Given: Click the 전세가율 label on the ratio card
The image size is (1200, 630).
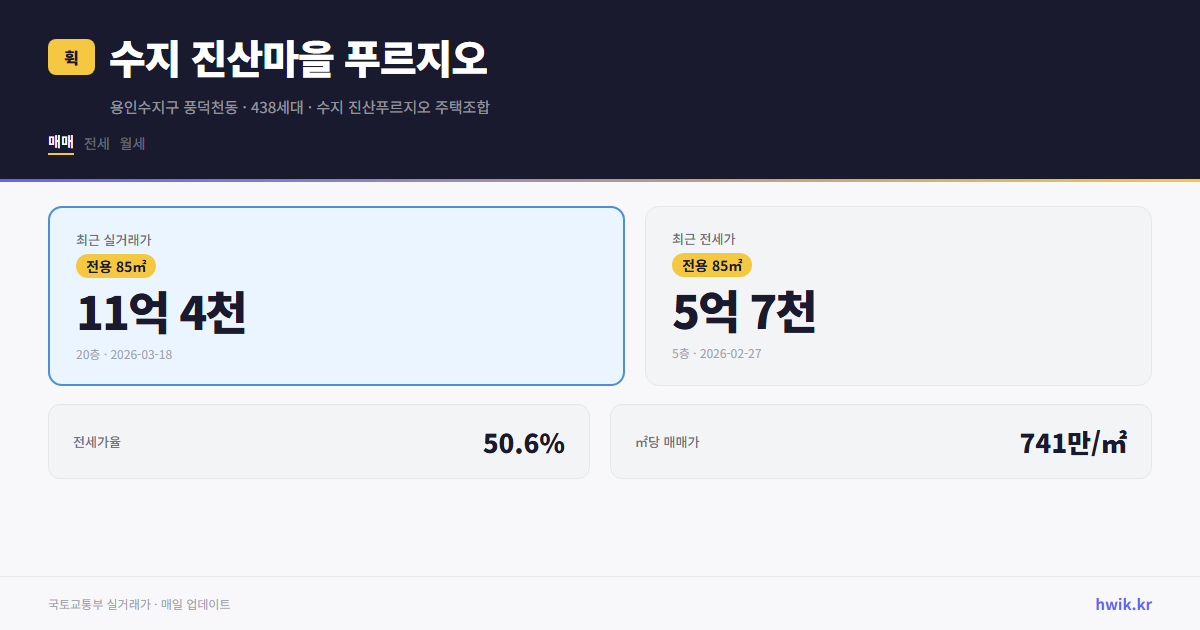Looking at the screenshot, I should (x=94, y=441).
